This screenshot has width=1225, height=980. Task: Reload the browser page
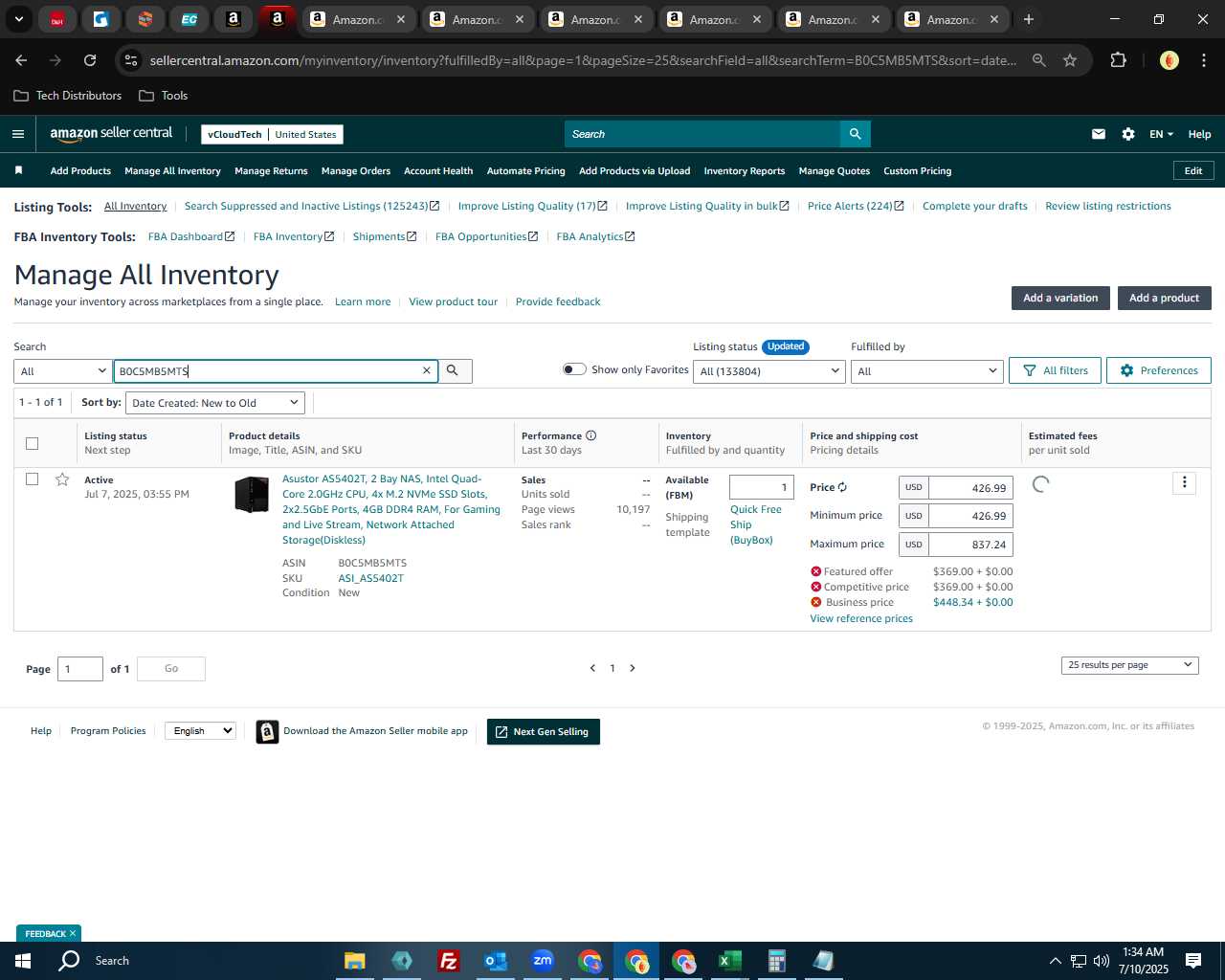point(90,60)
